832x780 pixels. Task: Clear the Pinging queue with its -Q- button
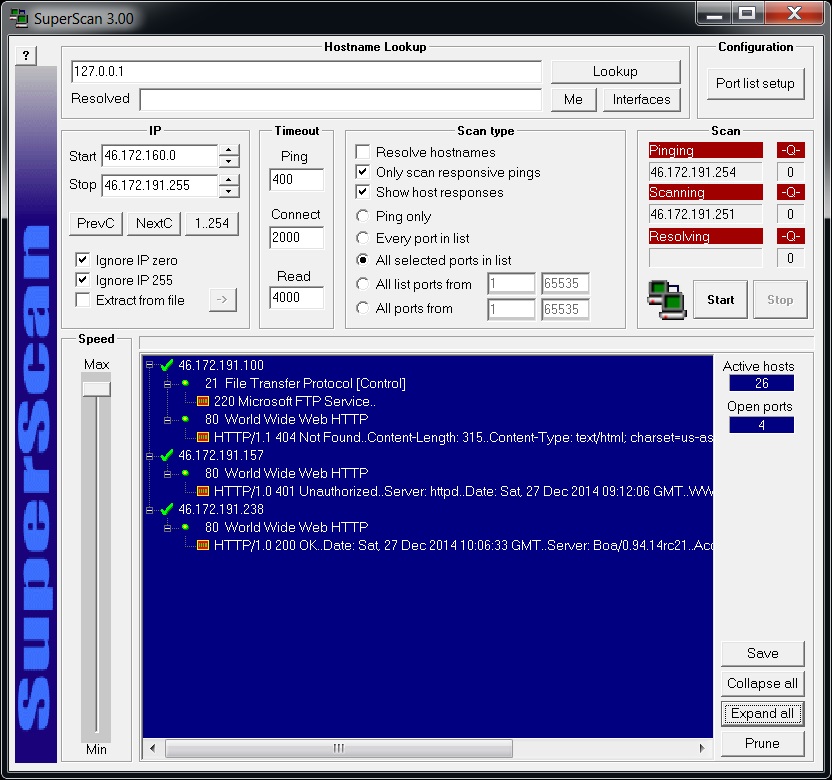pos(790,150)
